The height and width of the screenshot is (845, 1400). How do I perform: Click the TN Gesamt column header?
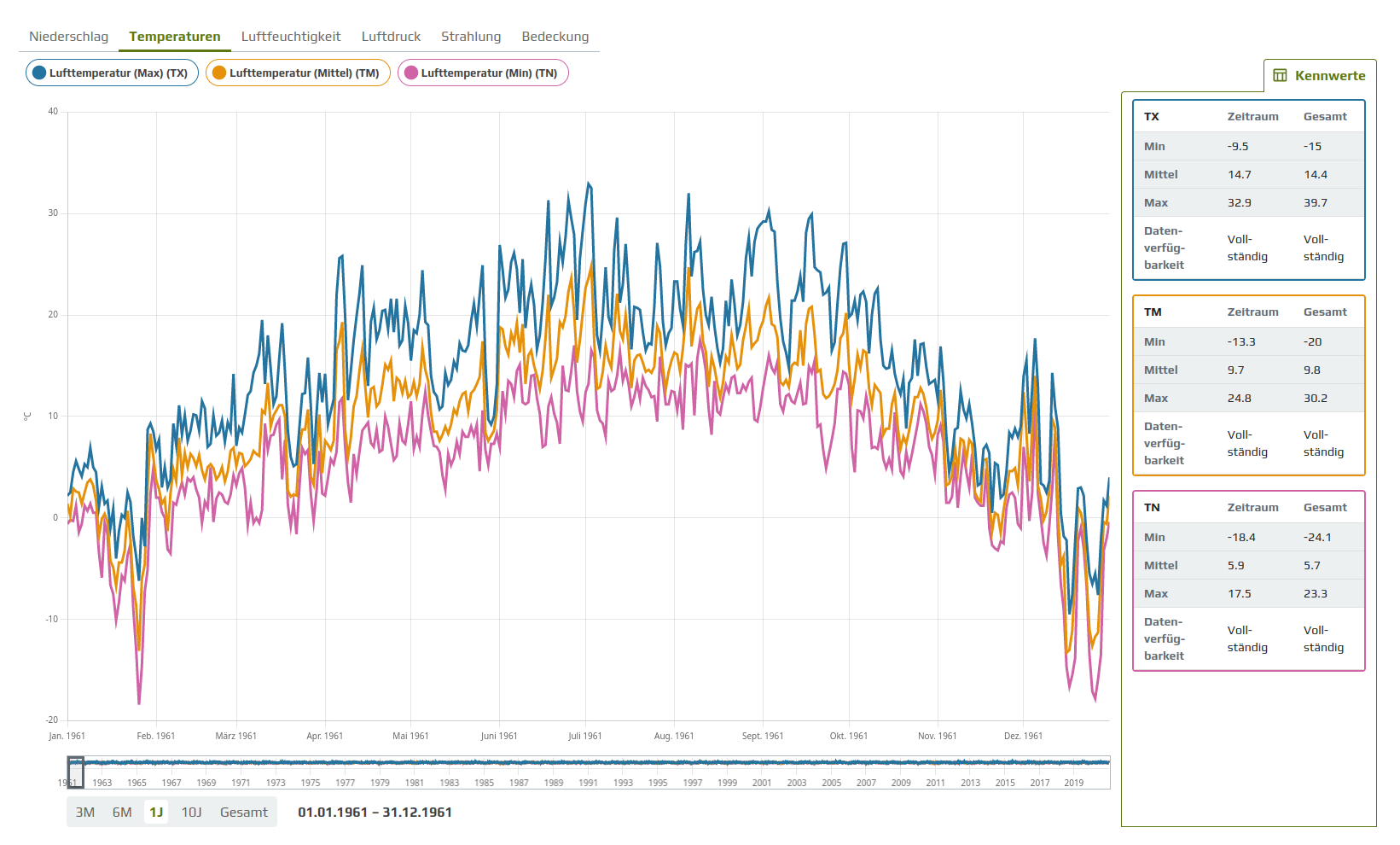click(x=1325, y=508)
